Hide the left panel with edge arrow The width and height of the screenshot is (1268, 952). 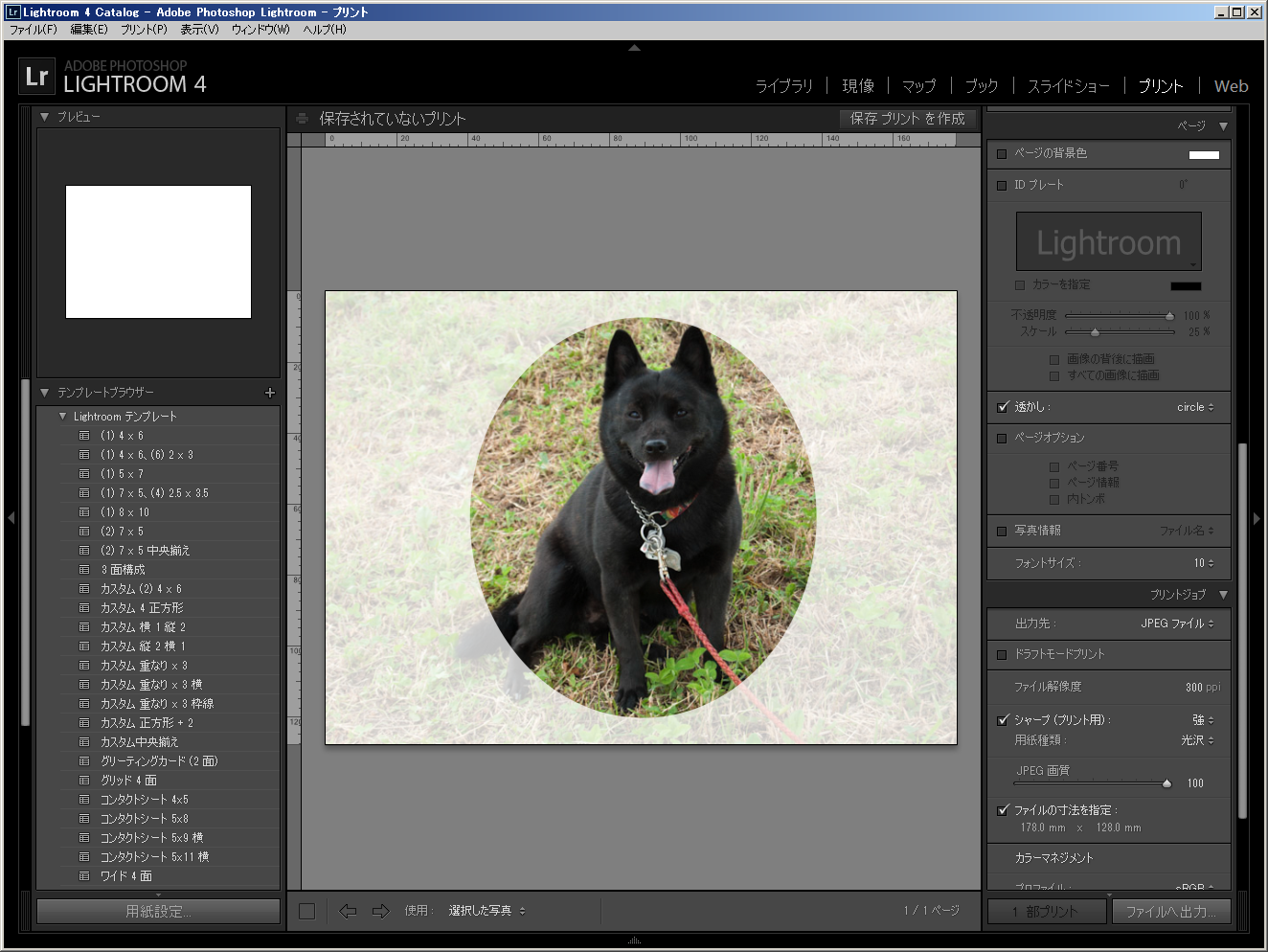pyautogui.click(x=11, y=518)
